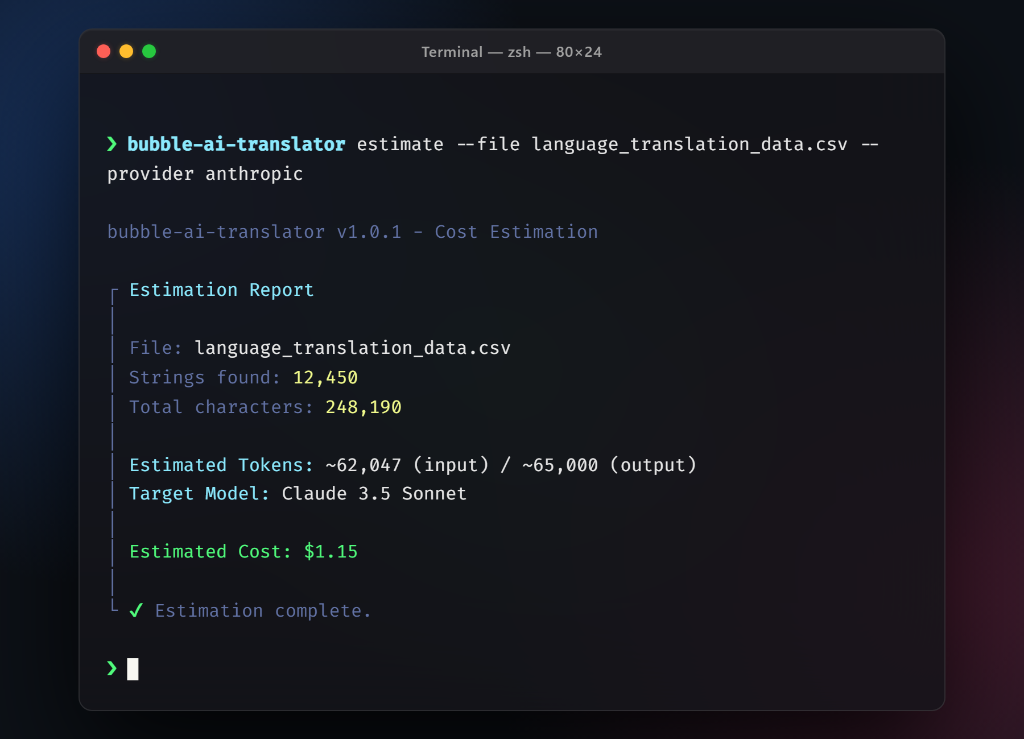Click the red close window button
This screenshot has height=739, width=1024.
tap(103, 52)
